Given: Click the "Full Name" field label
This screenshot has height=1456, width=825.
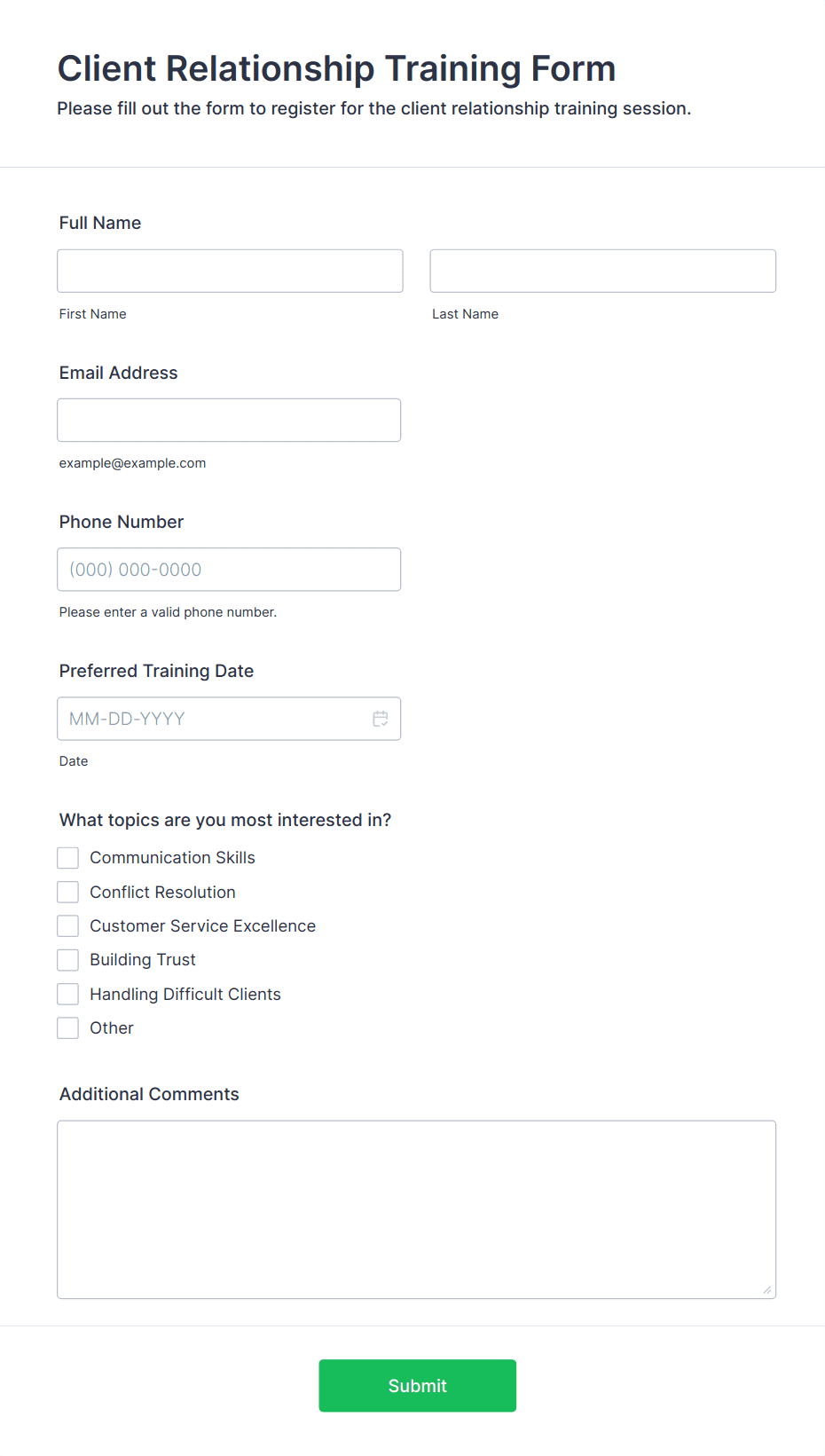Looking at the screenshot, I should pyautogui.click(x=100, y=223).
